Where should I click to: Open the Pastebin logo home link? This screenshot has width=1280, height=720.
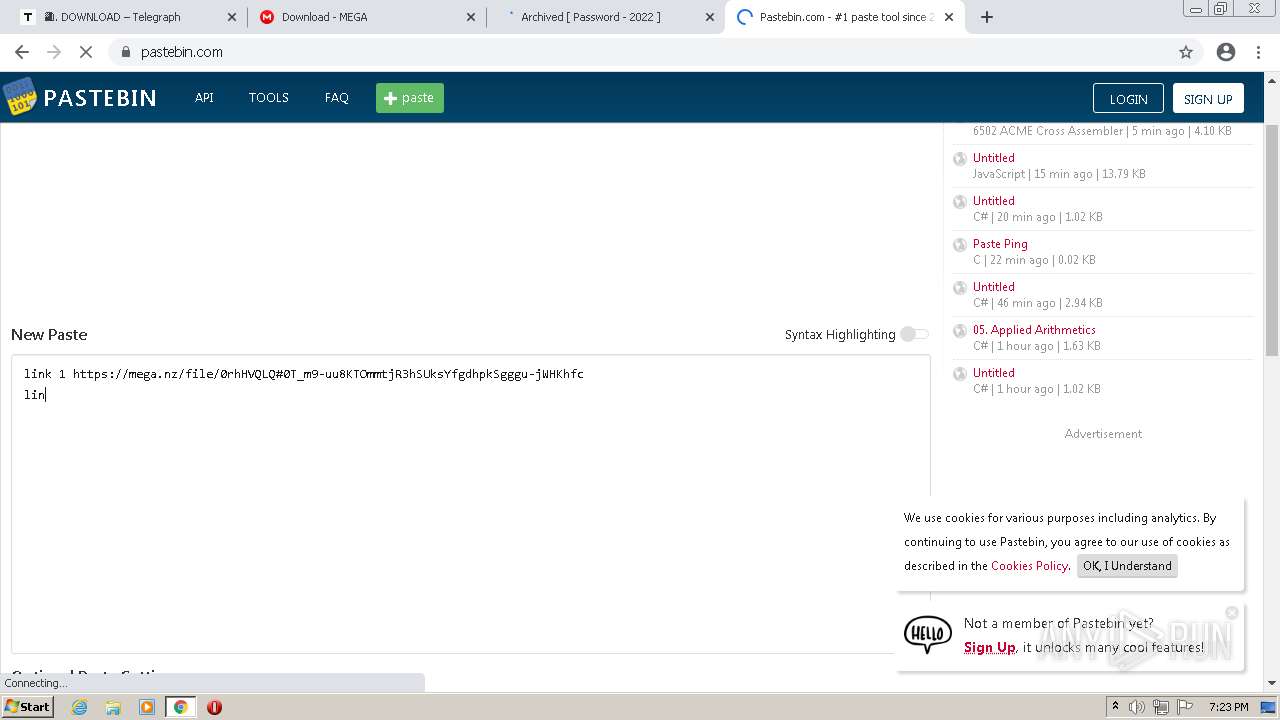(x=80, y=97)
